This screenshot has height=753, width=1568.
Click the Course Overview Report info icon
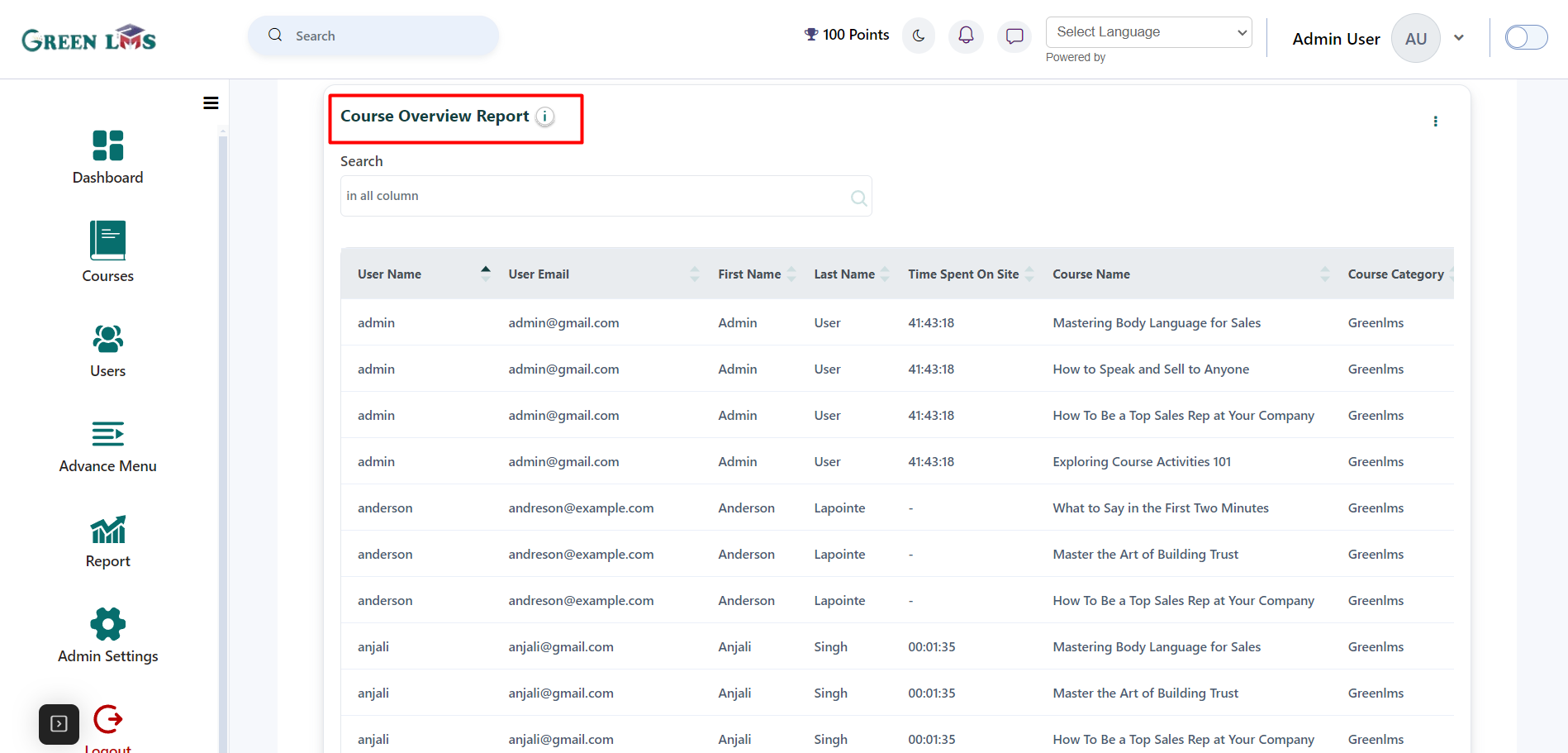545,117
